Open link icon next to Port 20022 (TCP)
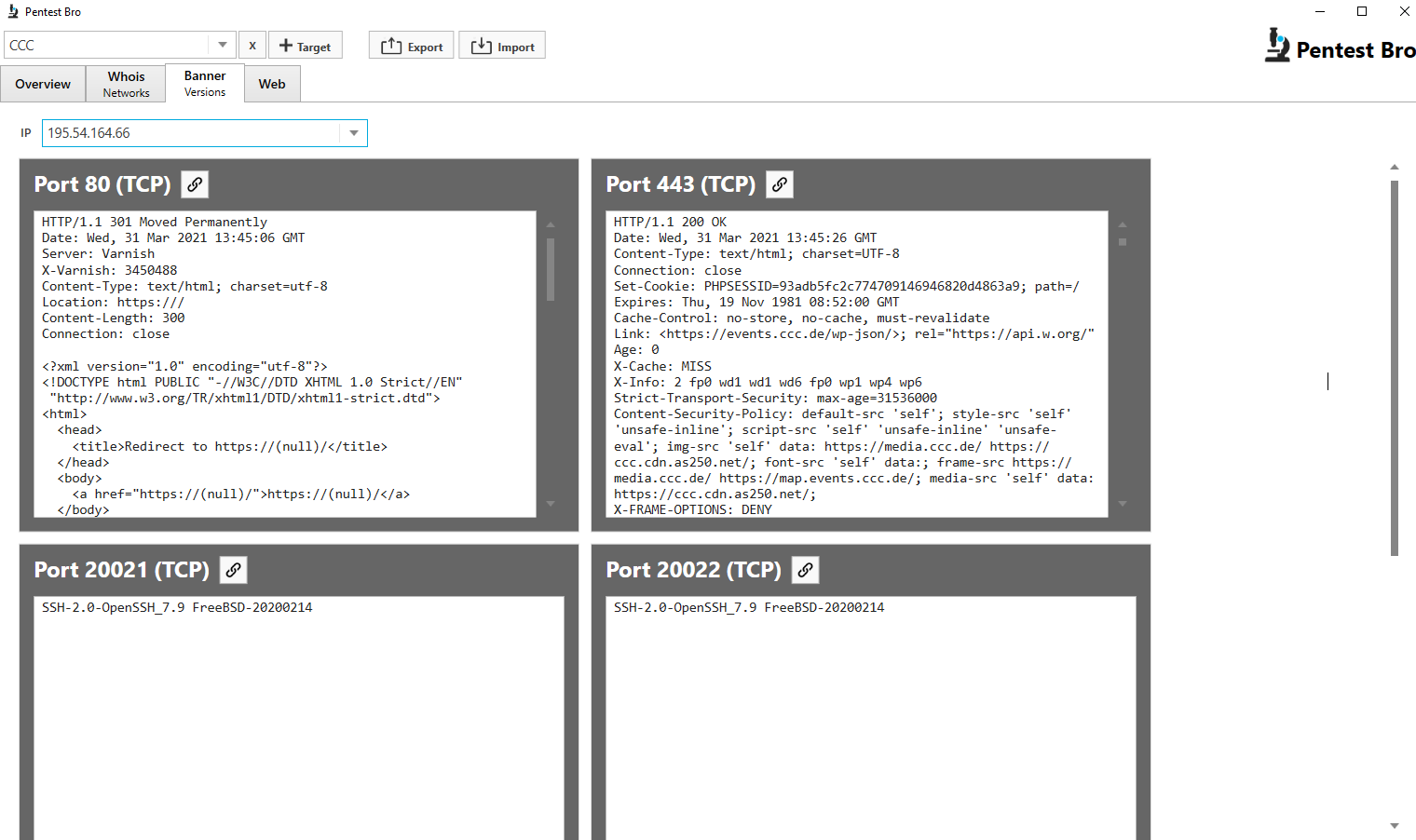The width and height of the screenshot is (1416, 840). click(806, 570)
